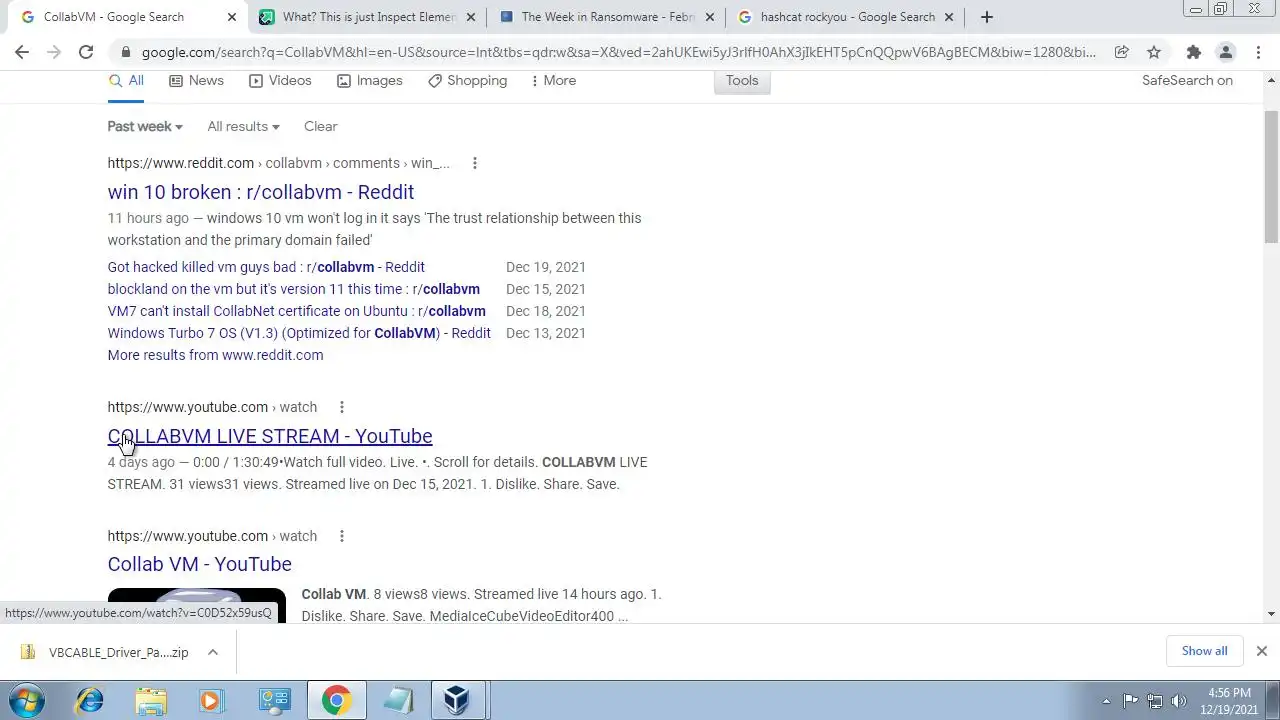The width and height of the screenshot is (1280, 720).
Task: Open Windows Explorer folder in taskbar
Action: click(x=151, y=701)
